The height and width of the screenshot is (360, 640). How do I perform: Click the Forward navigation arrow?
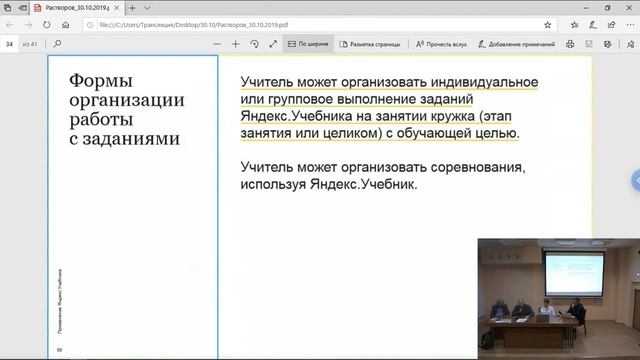[28, 25]
